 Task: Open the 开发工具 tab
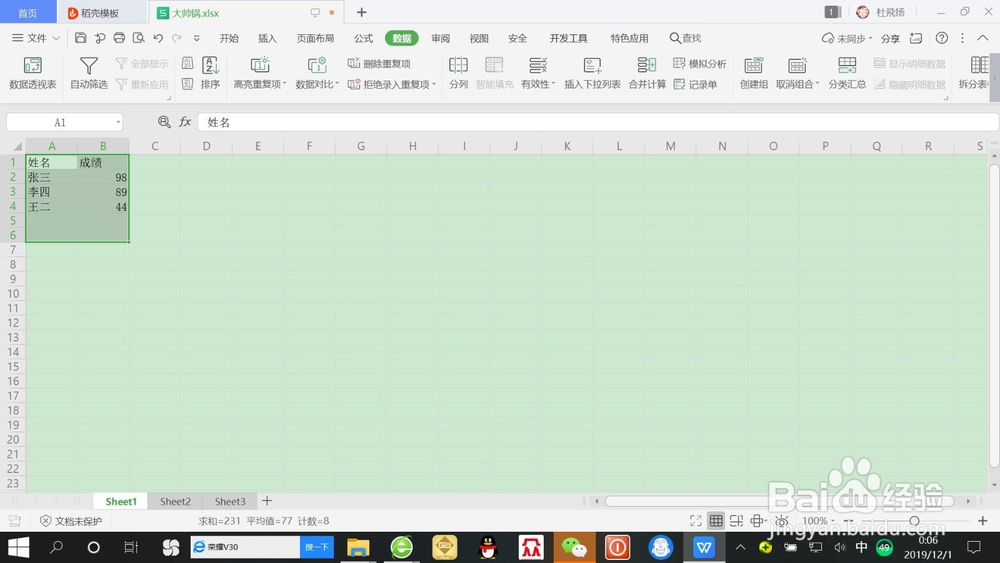coord(568,38)
